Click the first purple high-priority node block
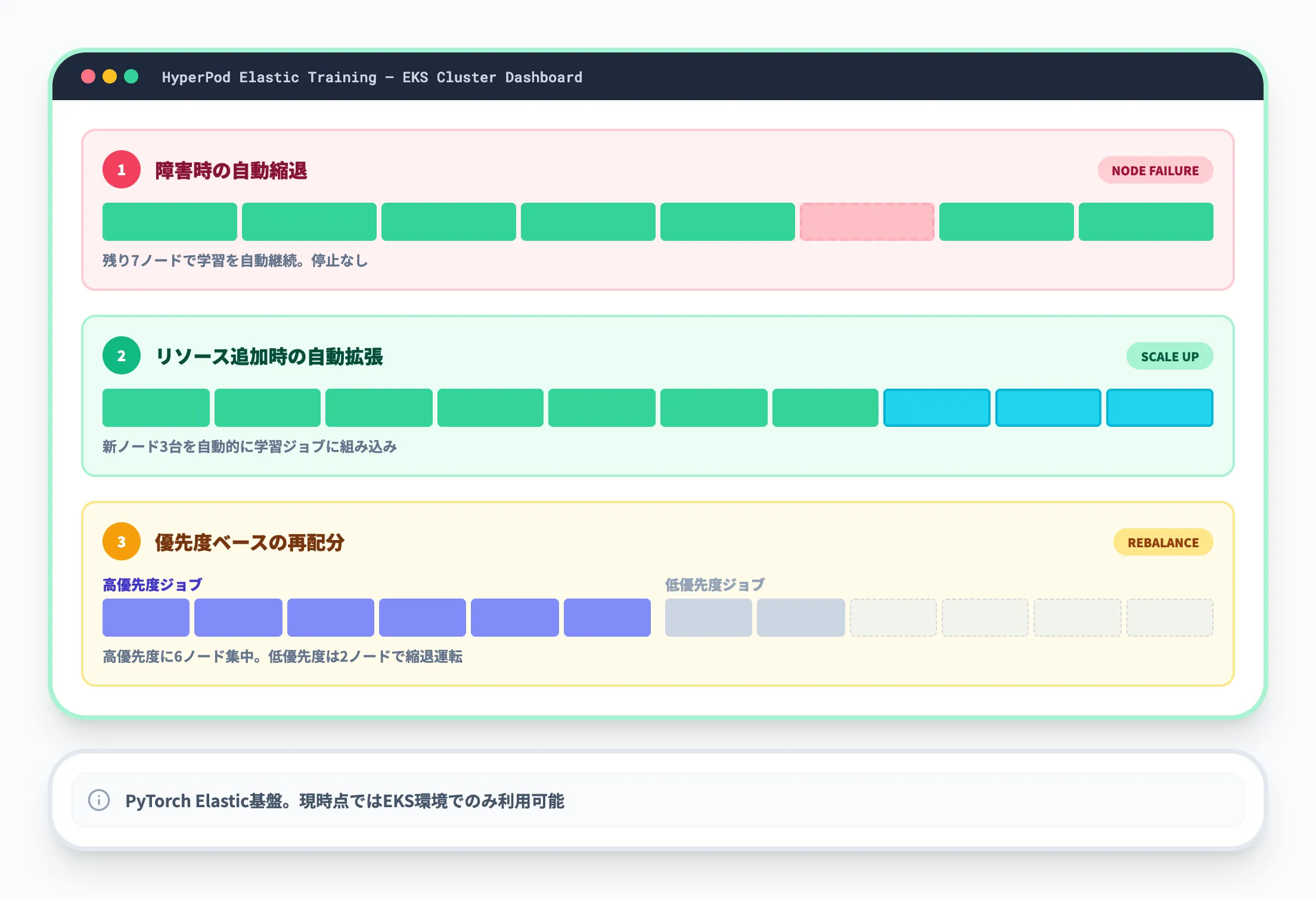The image size is (1316, 899). [x=146, y=618]
